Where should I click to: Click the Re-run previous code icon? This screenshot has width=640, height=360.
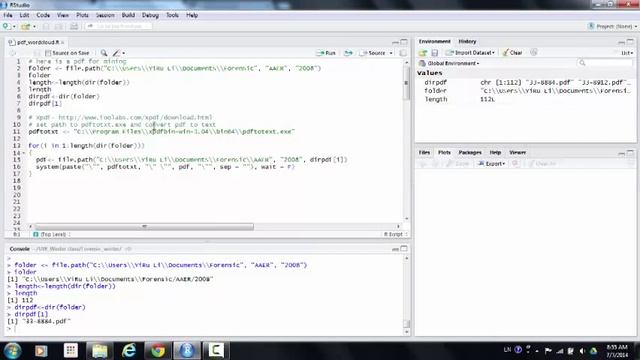[x=348, y=53]
